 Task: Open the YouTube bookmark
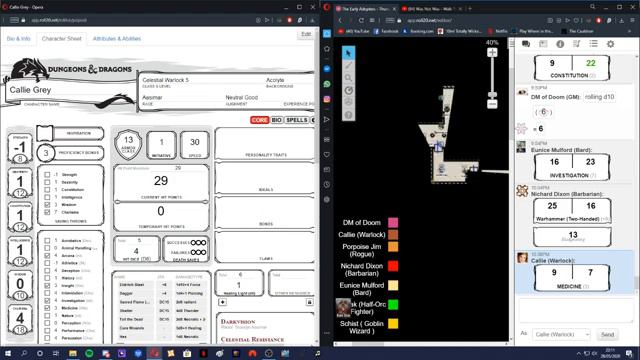tap(354, 31)
